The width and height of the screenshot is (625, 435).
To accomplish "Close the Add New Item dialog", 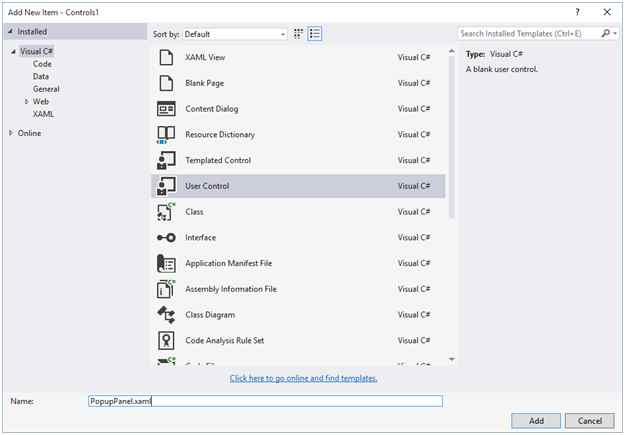I will [x=607, y=12].
